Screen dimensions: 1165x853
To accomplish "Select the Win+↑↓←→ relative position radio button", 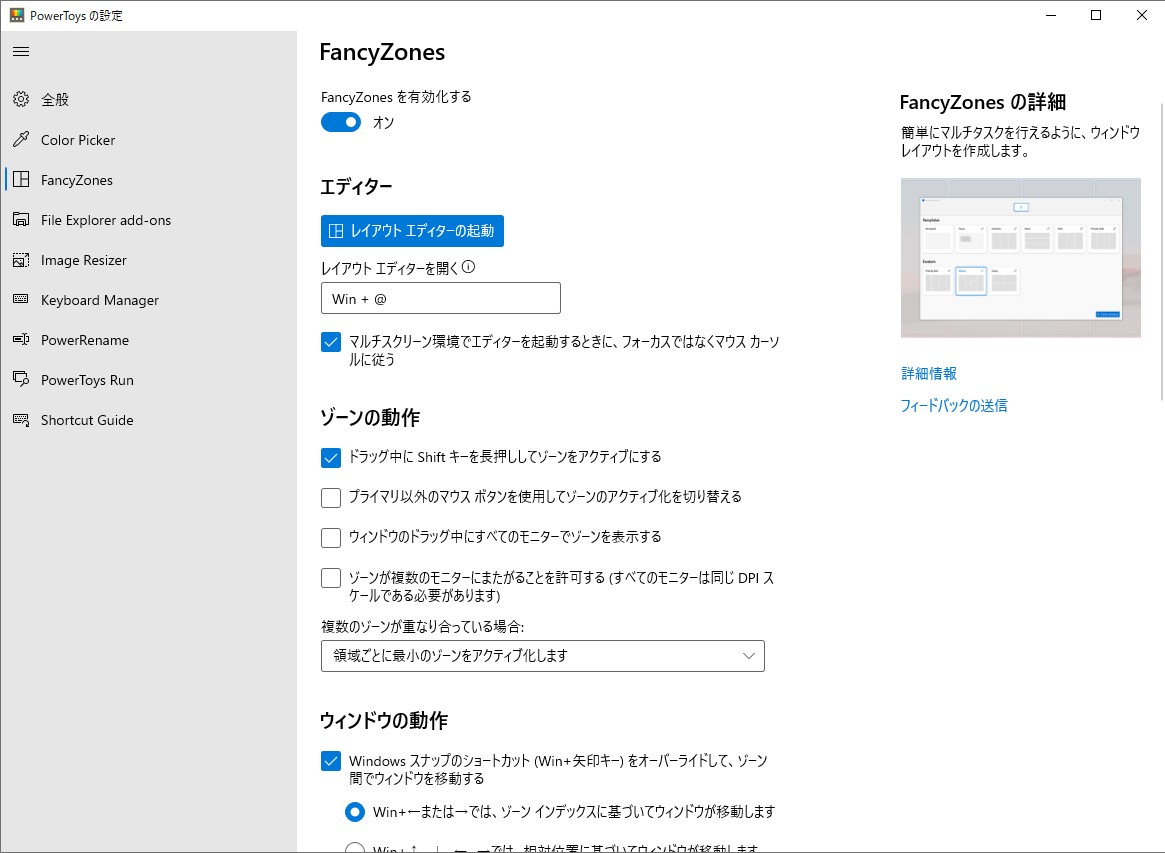I will 355,849.
